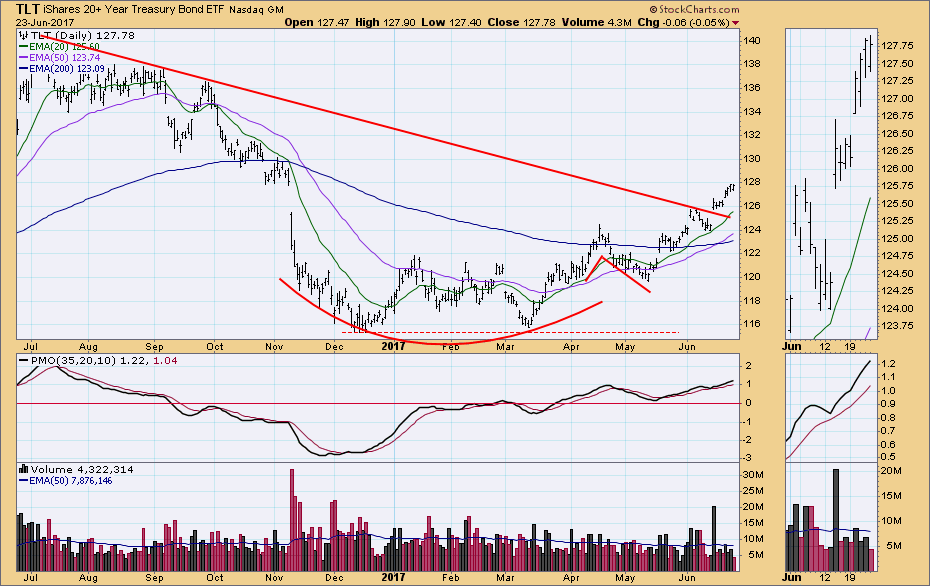Select the High 127.90 value
Viewport: 930px width, 586px height.
point(385,23)
